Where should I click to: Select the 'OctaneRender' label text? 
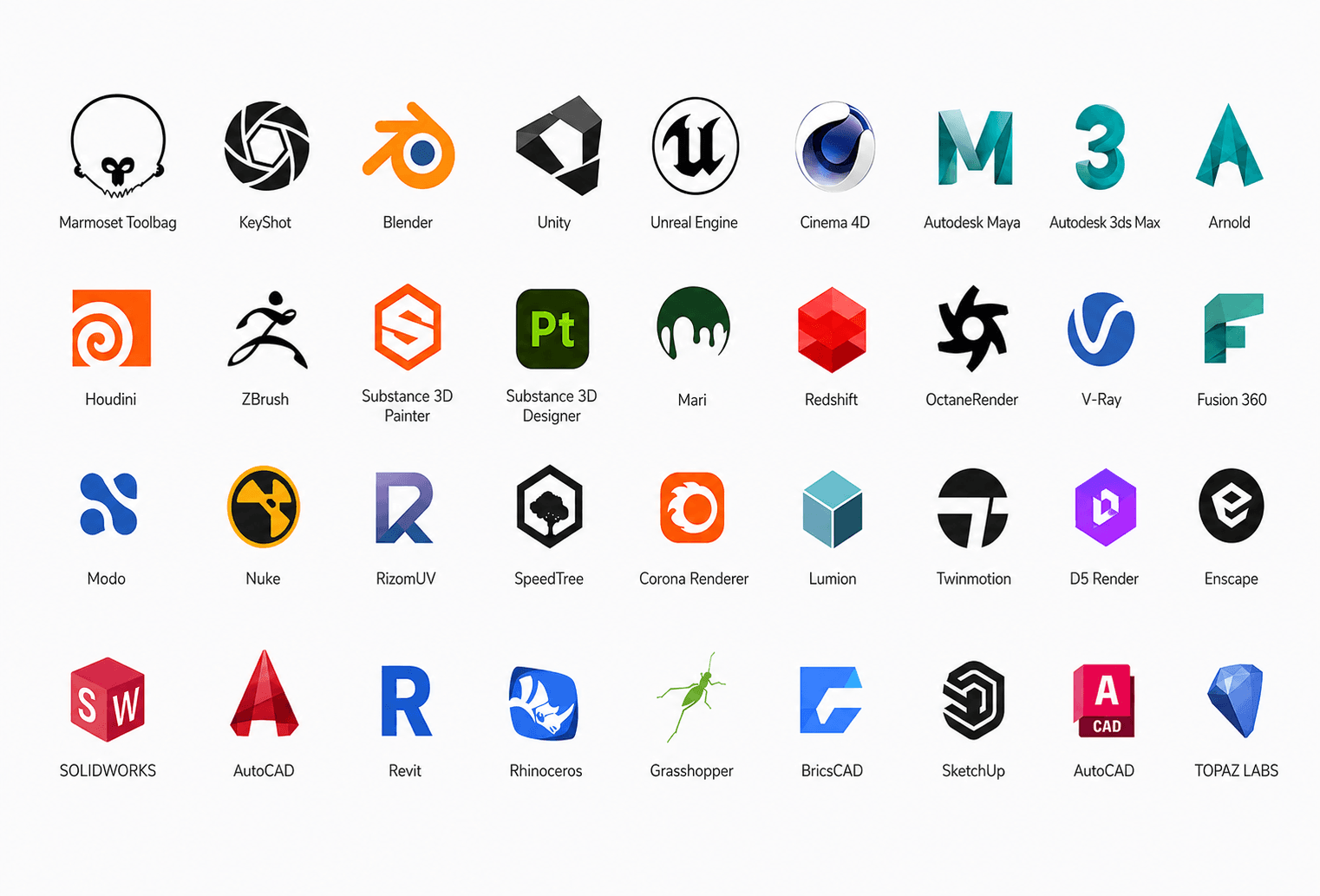point(972,400)
